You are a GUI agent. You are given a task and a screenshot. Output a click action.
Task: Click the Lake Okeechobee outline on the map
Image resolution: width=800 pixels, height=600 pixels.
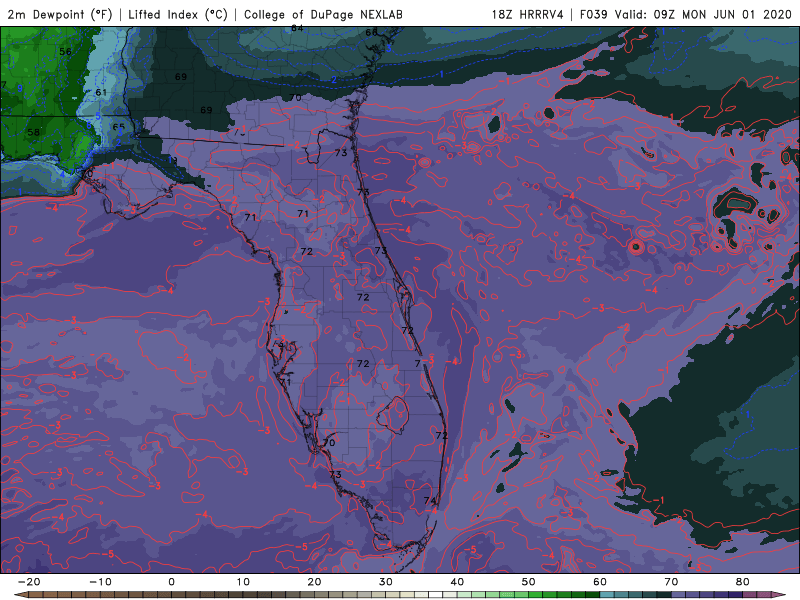click(393, 415)
